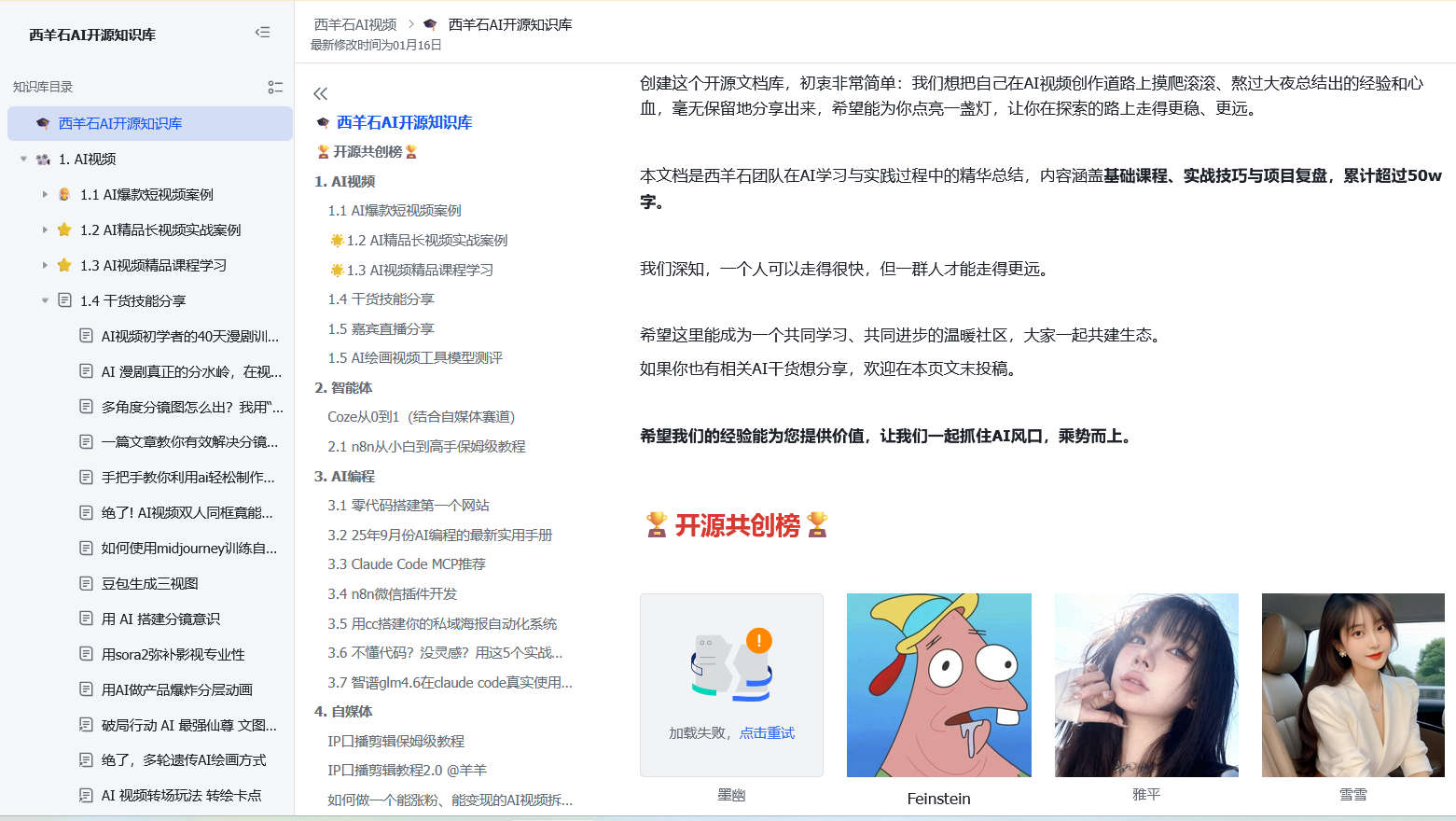Open 手把手教你利用ai轻松制作 document
1456x821 pixels.
(x=187, y=477)
